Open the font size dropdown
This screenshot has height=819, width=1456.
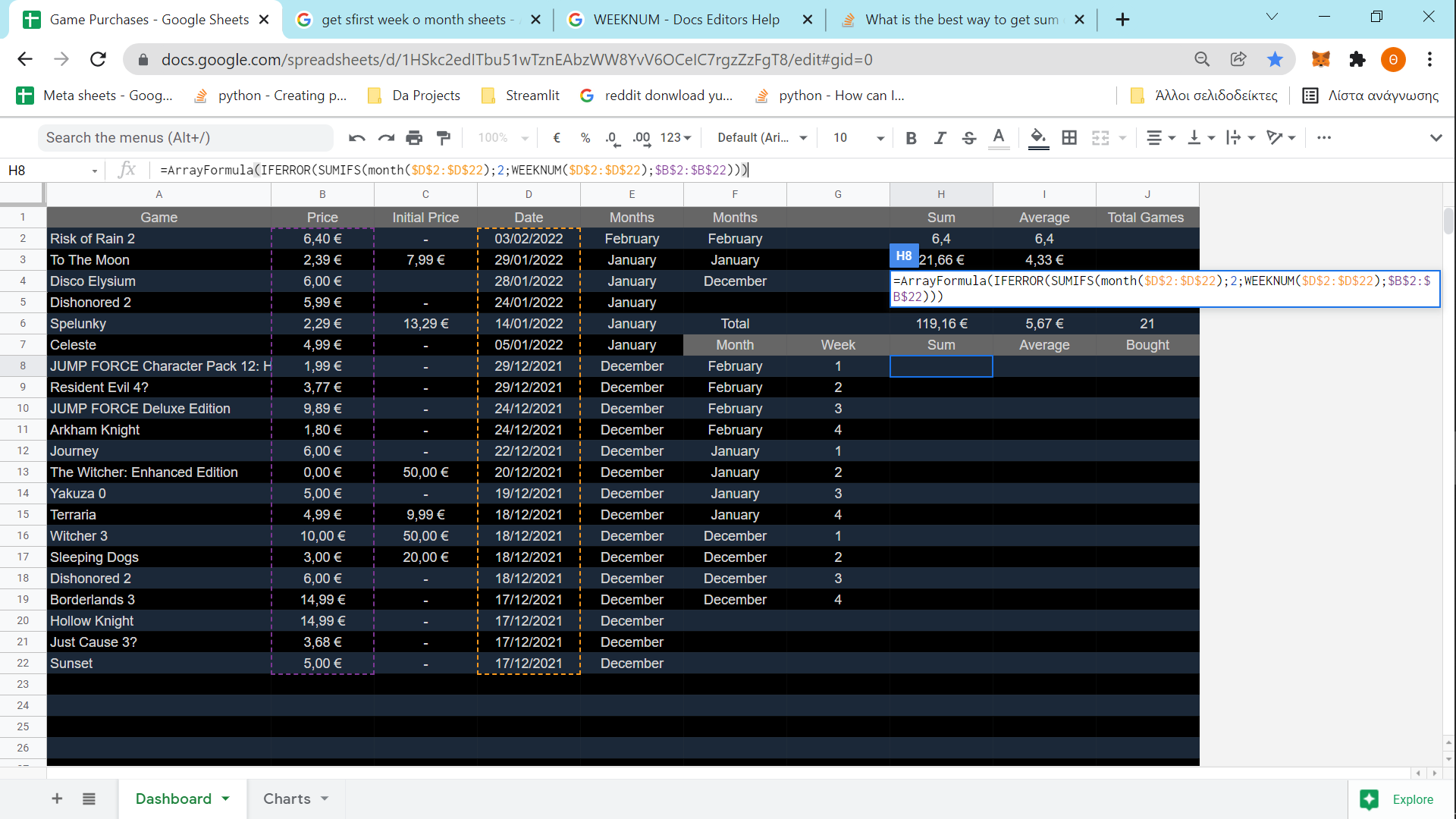tap(858, 138)
